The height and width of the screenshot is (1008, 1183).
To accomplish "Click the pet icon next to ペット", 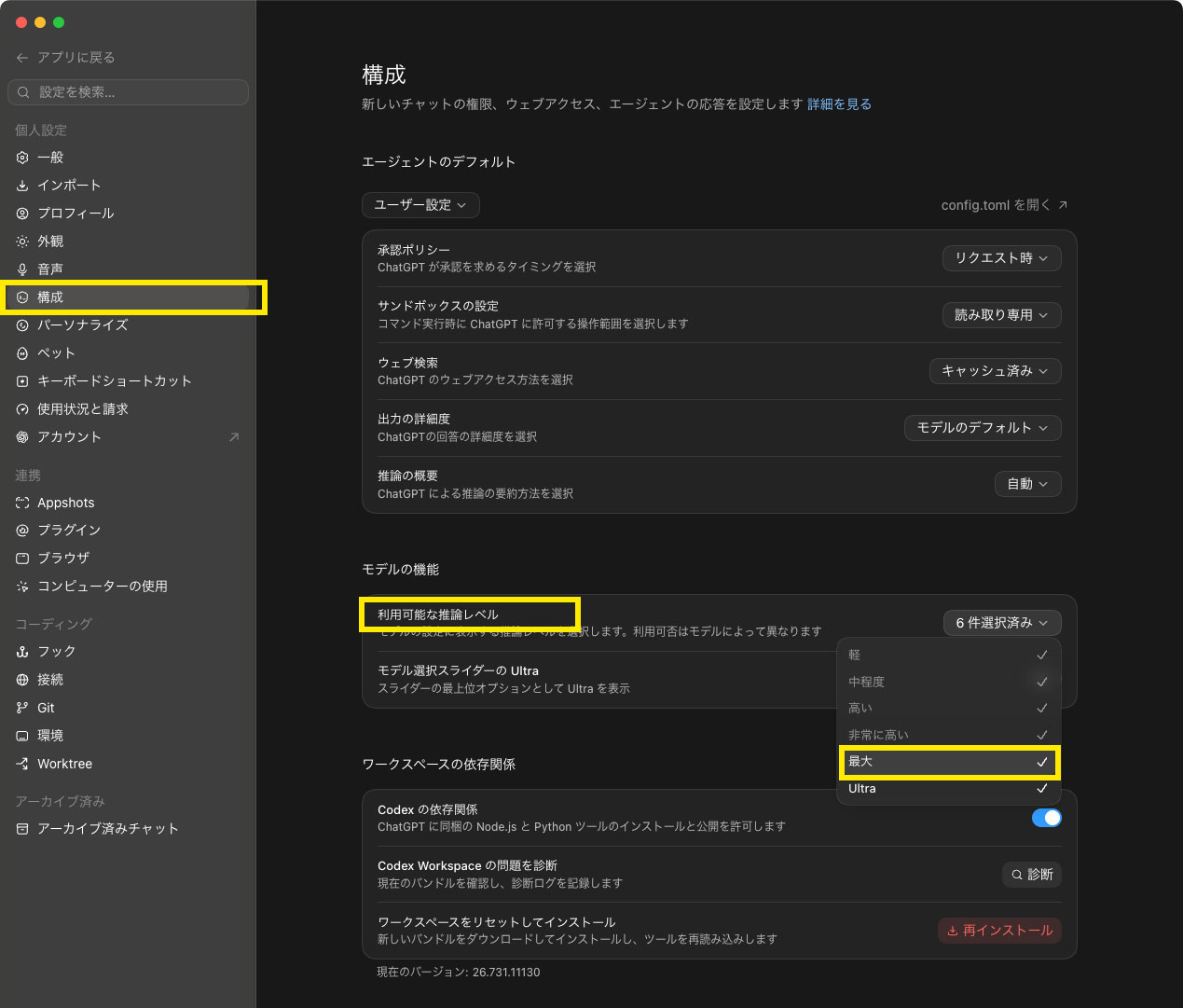I will [22, 353].
